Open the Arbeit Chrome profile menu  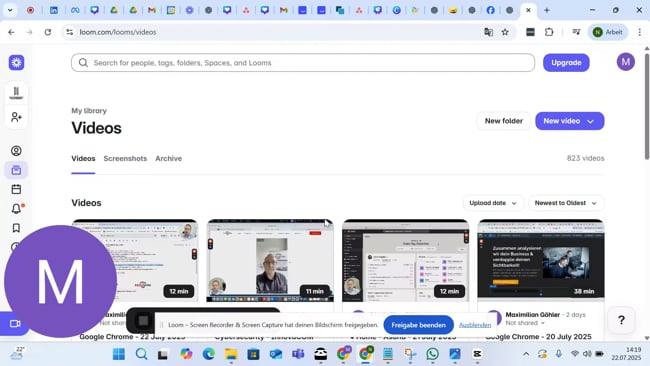(608, 32)
